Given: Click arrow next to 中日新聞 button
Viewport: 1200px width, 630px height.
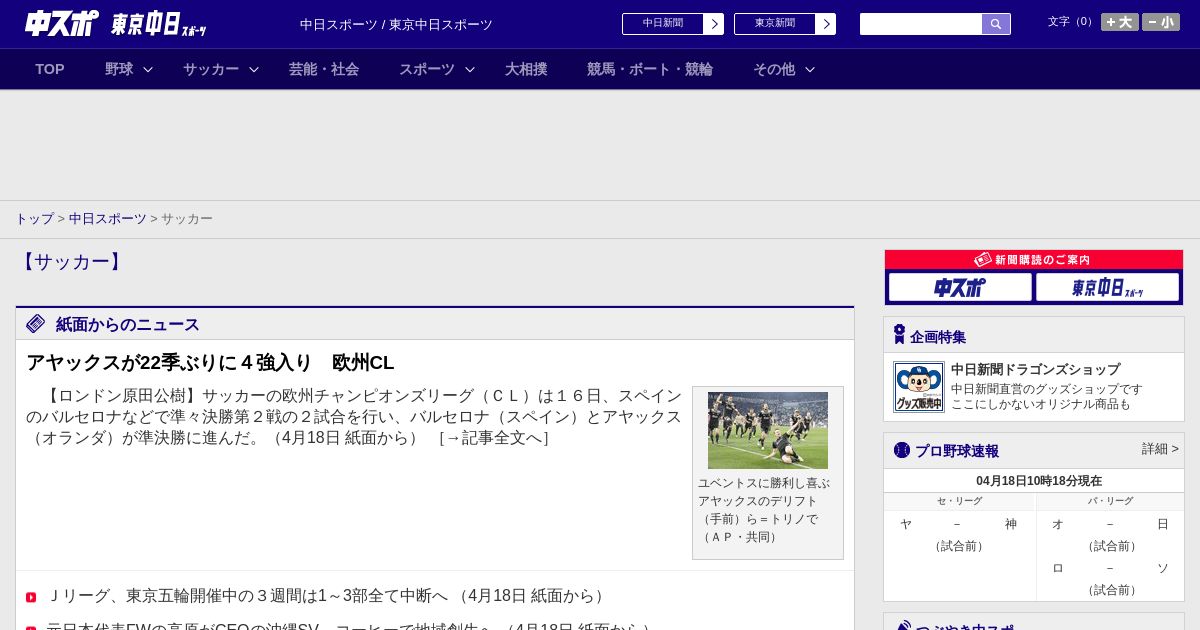Looking at the screenshot, I should [x=714, y=24].
